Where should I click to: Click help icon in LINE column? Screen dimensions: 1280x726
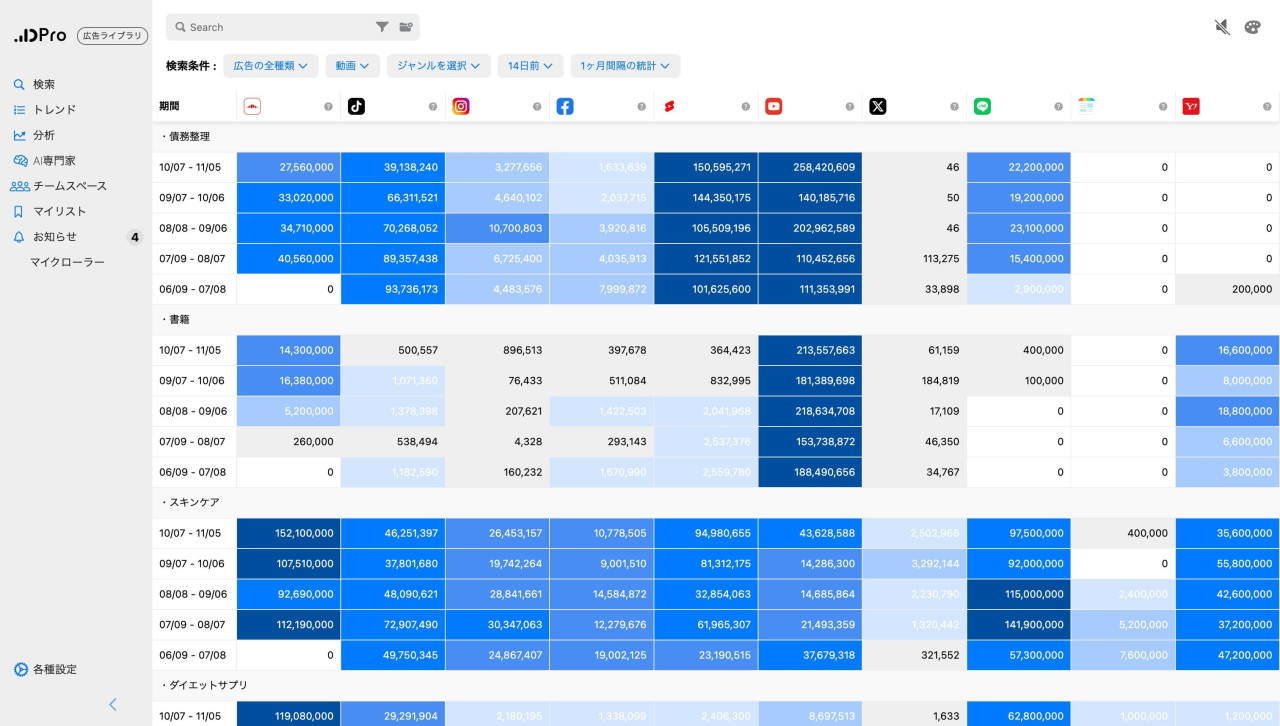pos(1058,107)
